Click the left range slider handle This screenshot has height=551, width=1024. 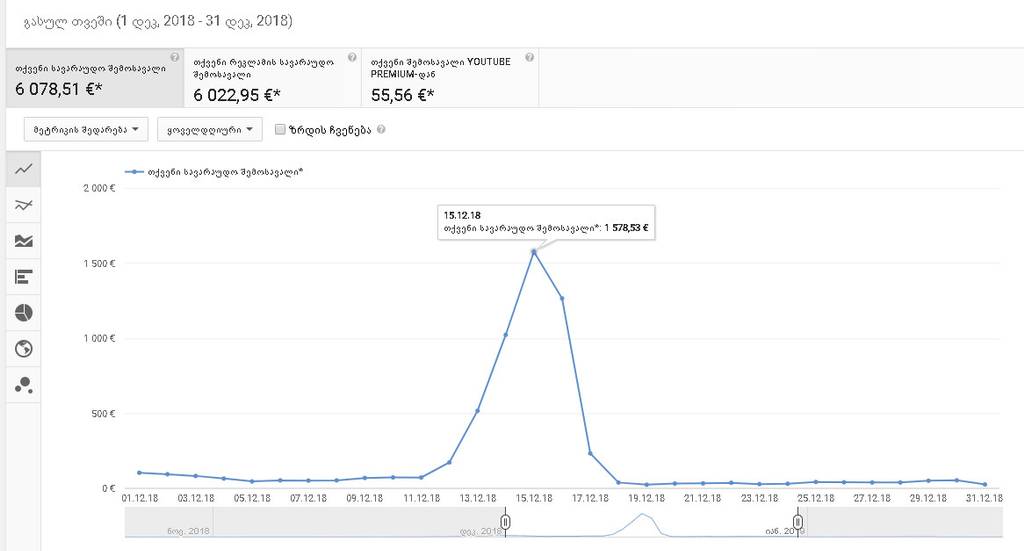505,522
